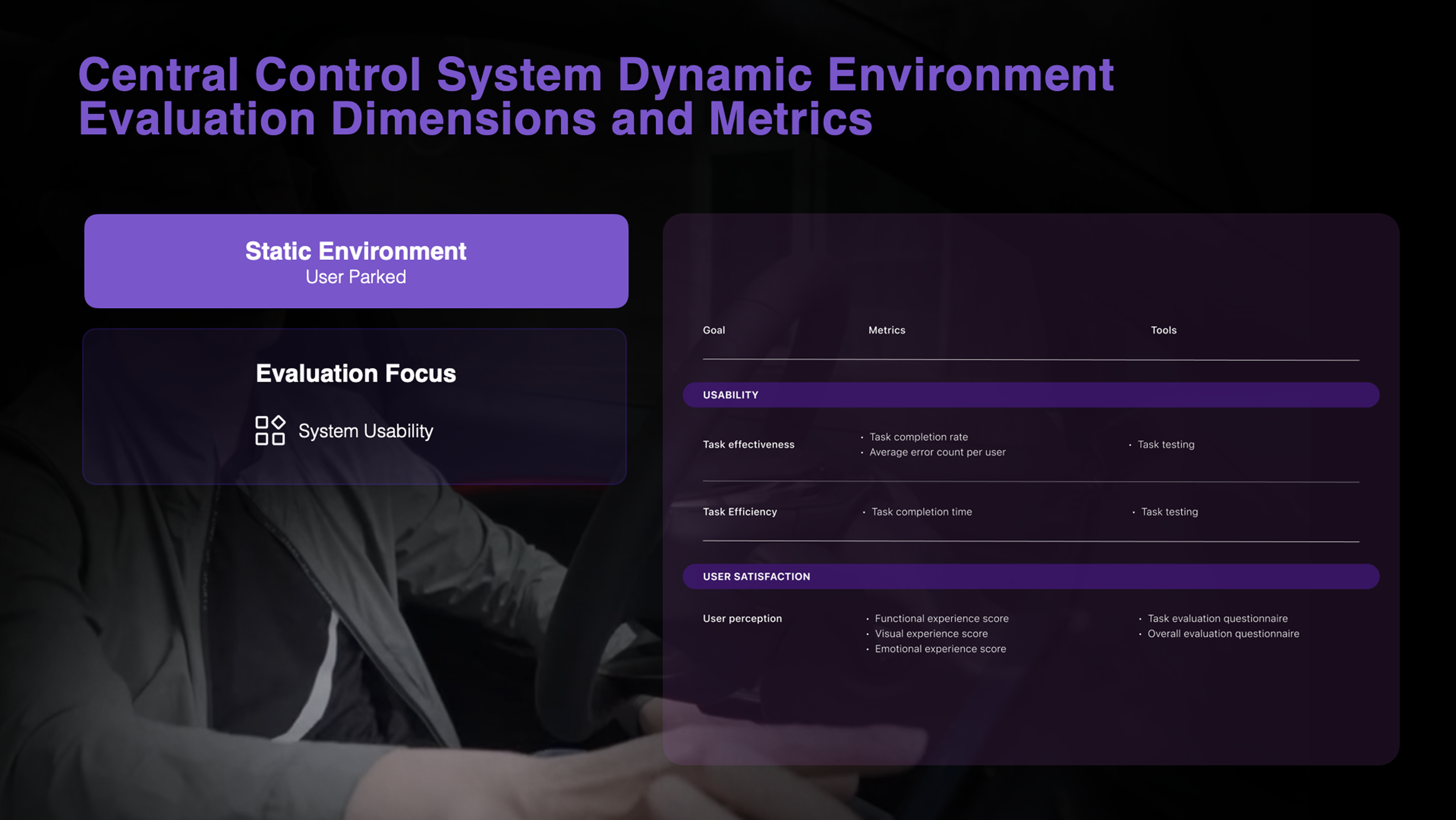Click the Task completion rate metric
This screenshot has width=1456, height=820.
pos(918,437)
